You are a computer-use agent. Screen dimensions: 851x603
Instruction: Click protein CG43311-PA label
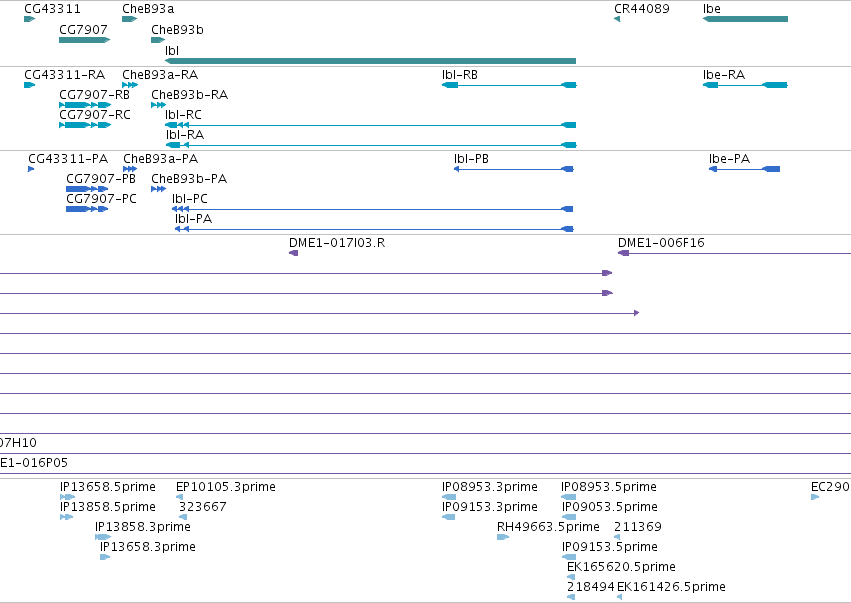point(68,159)
